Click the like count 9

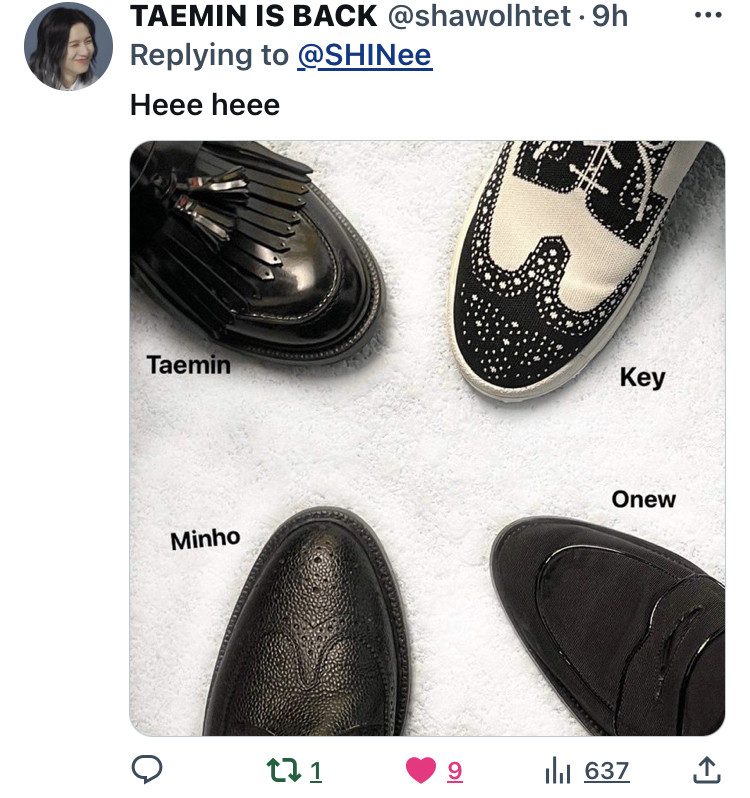click(x=454, y=771)
